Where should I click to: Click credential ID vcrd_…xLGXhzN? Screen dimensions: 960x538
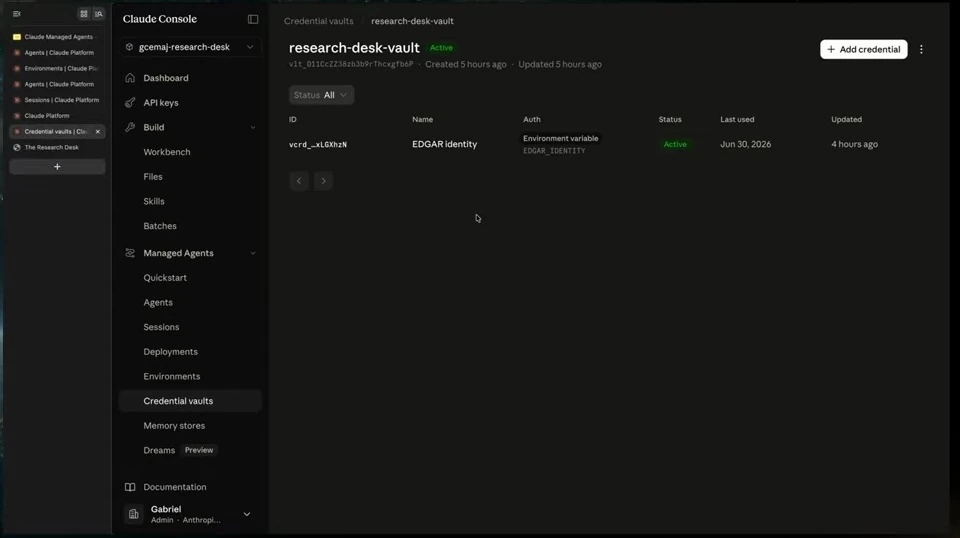[x=318, y=144]
